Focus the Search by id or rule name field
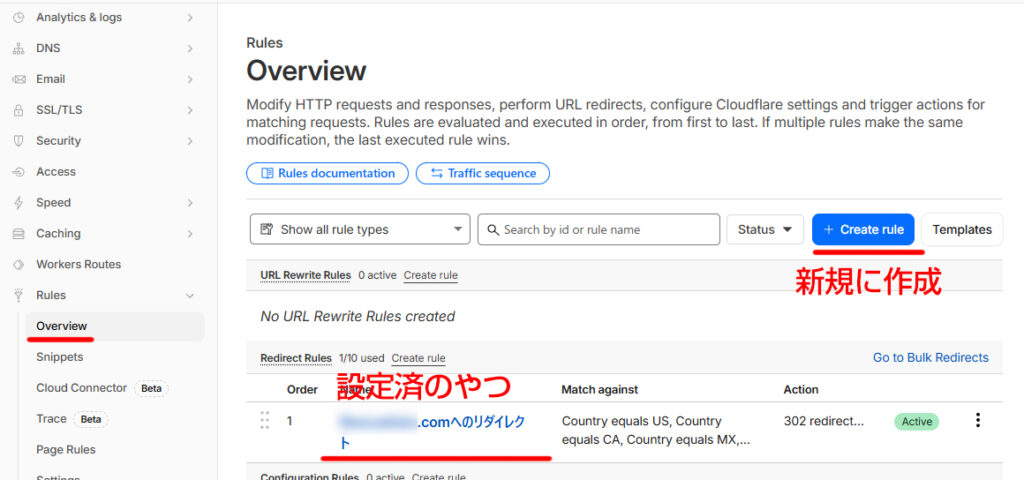 pyautogui.click(x=599, y=229)
